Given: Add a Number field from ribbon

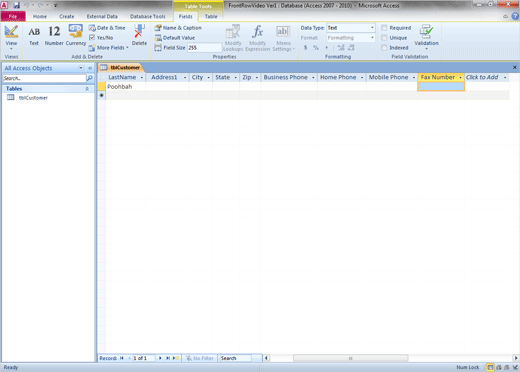Looking at the screenshot, I should tap(54, 36).
